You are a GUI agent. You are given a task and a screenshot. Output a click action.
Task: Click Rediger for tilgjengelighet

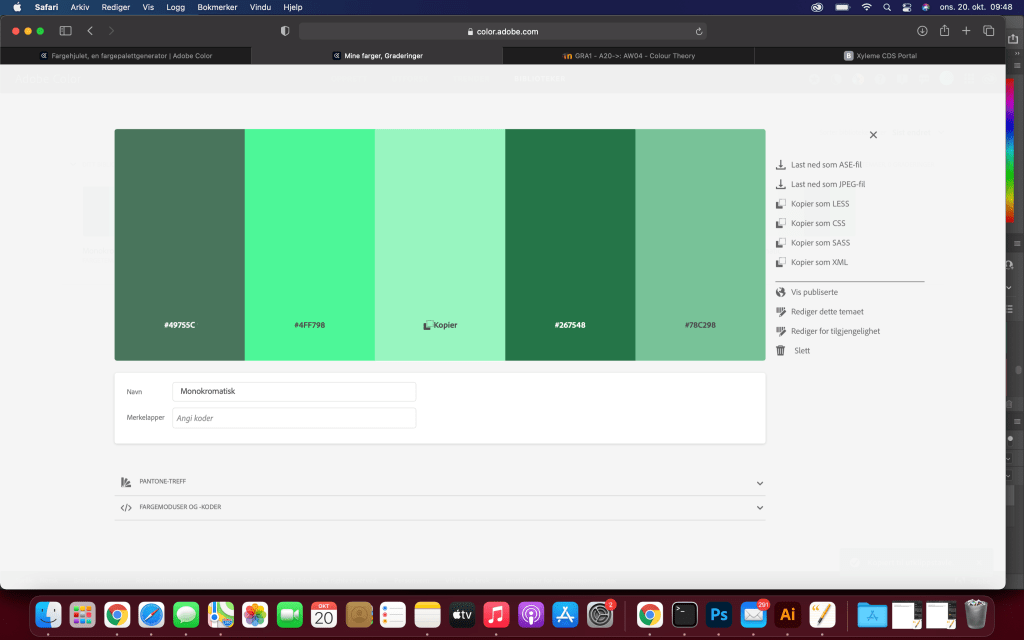(x=835, y=331)
